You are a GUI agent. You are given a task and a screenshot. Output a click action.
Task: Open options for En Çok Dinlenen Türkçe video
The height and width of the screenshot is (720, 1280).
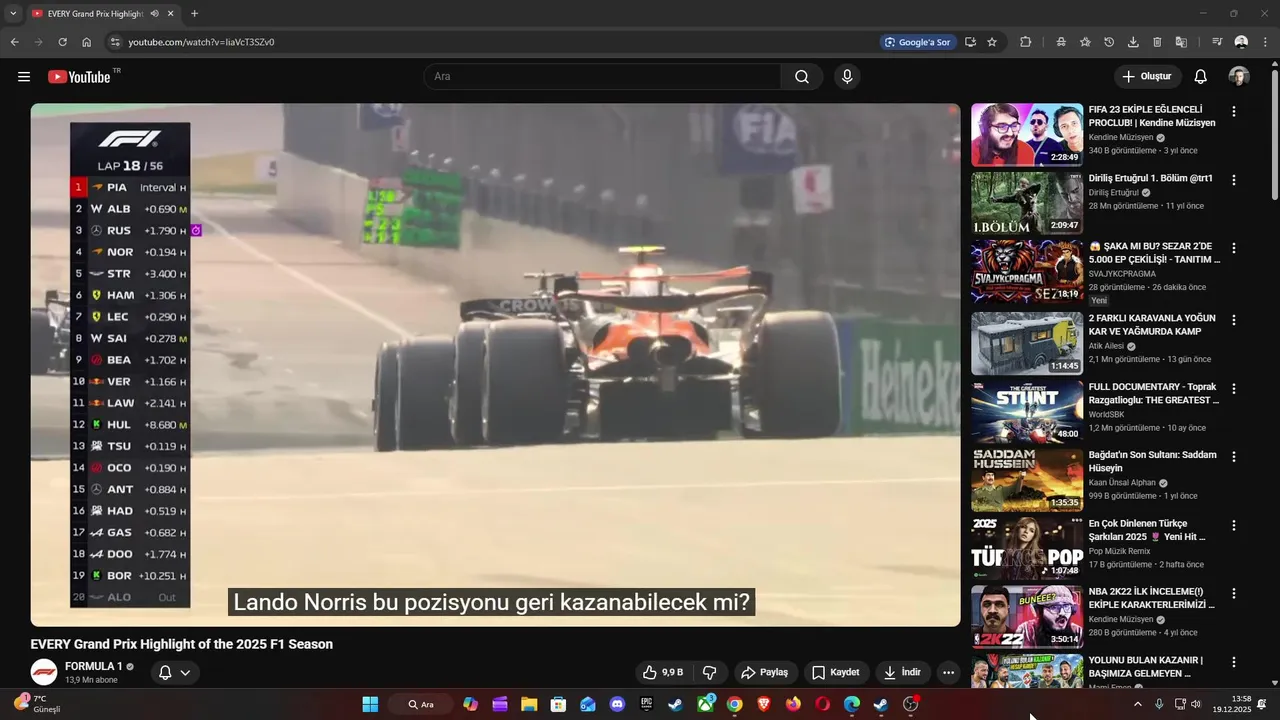coord(1234,525)
